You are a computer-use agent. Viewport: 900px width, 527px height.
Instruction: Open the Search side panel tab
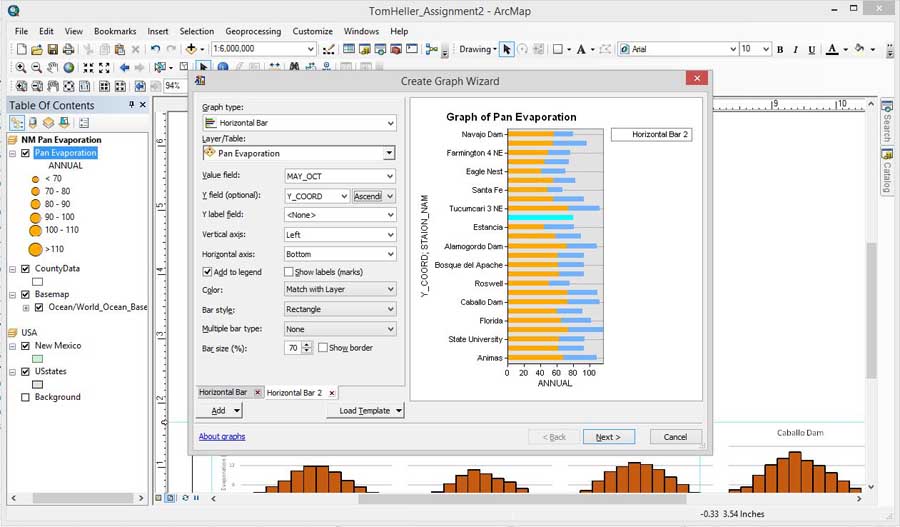coord(887,122)
